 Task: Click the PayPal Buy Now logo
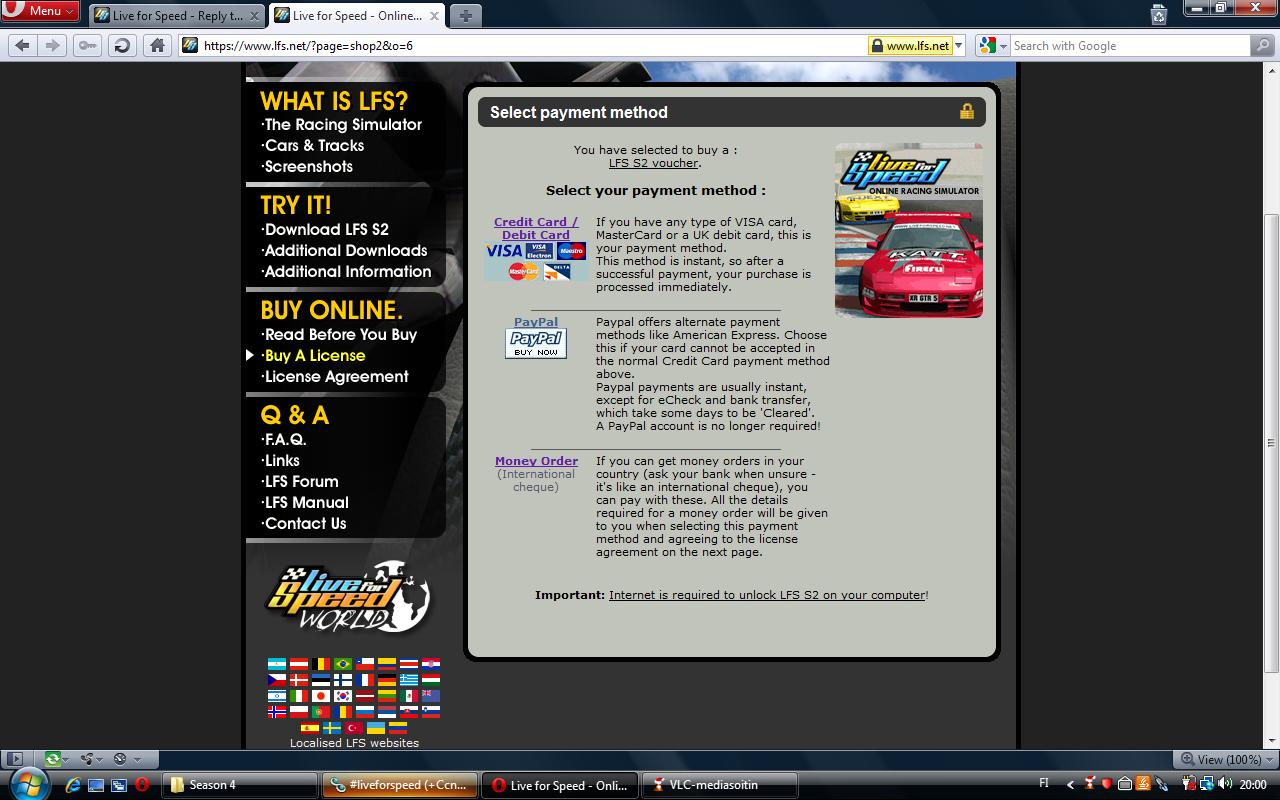click(x=536, y=343)
